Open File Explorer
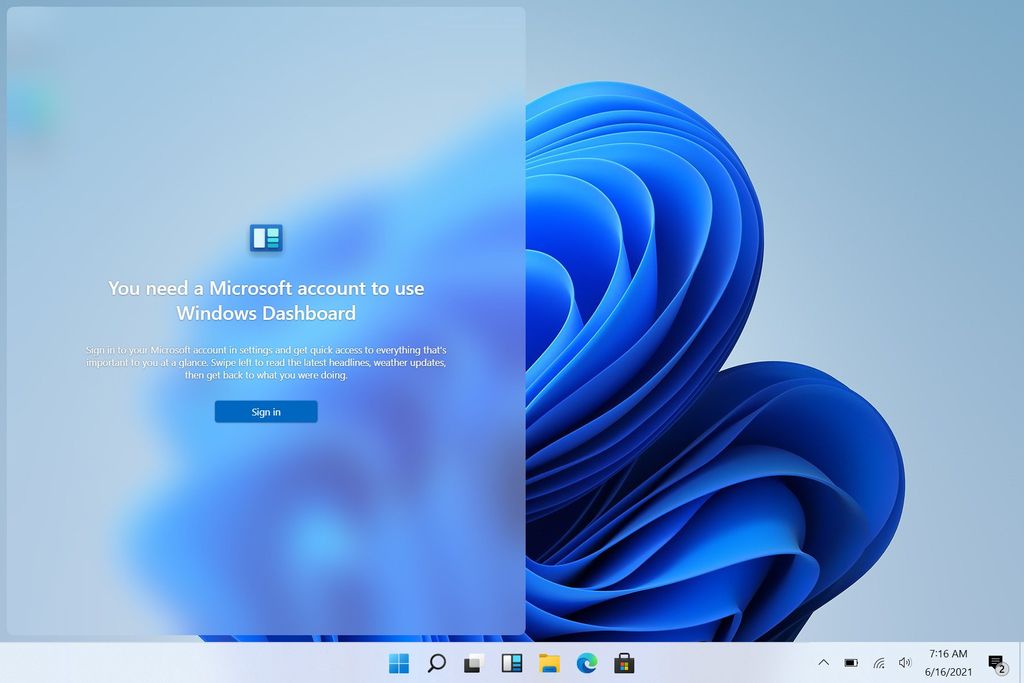 [549, 662]
